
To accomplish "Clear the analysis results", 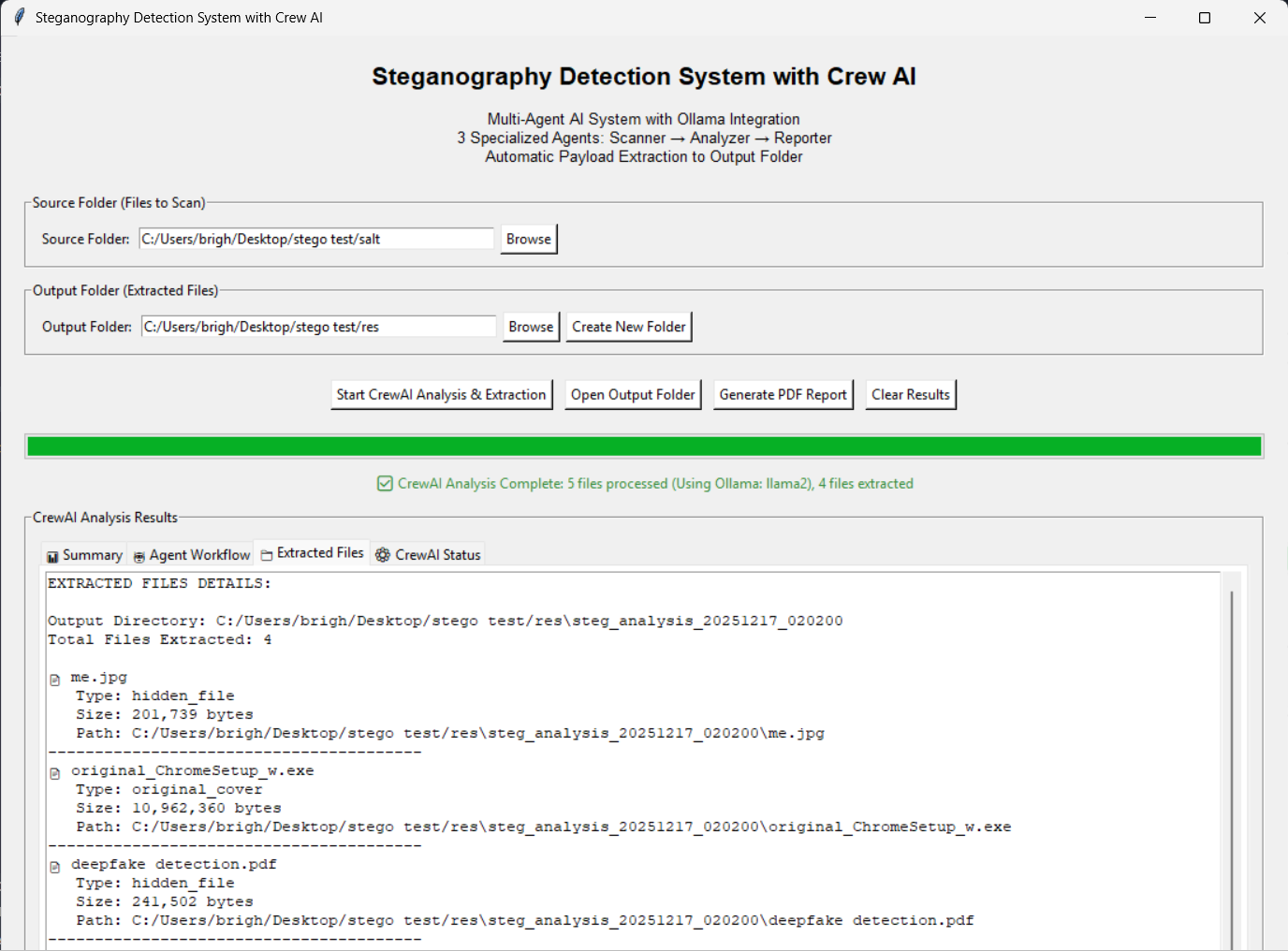I will [x=910, y=395].
